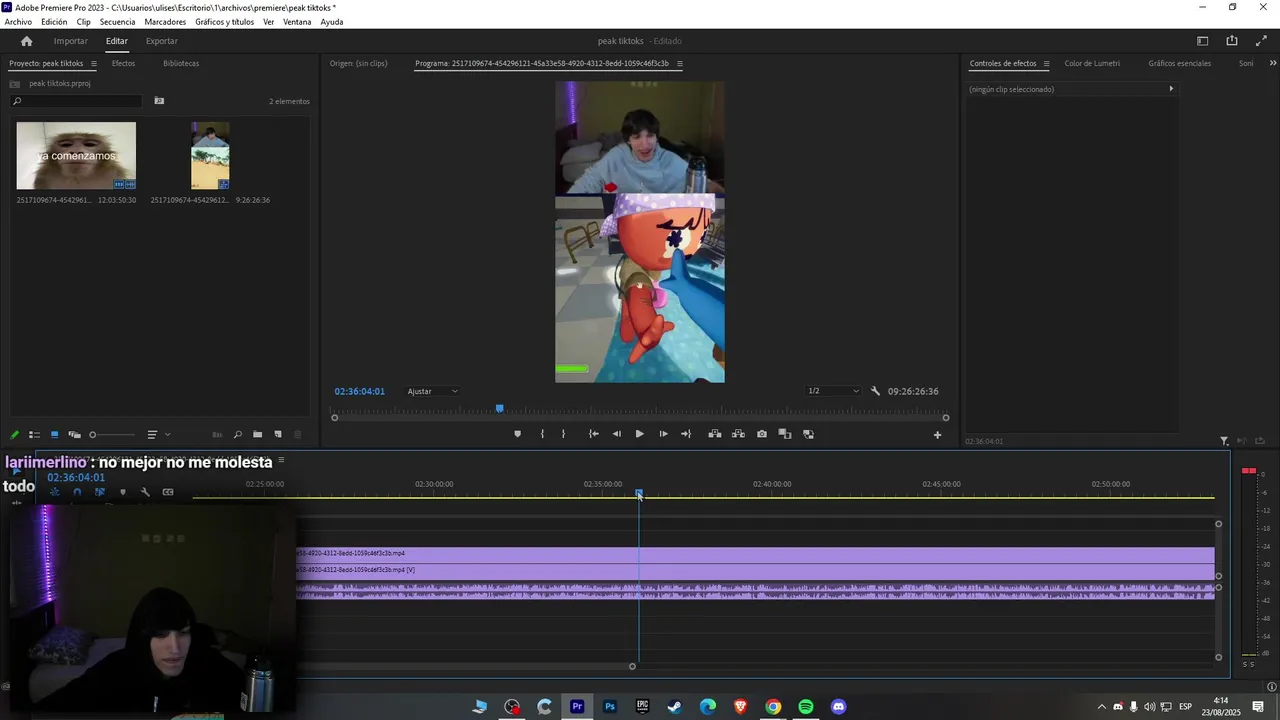
Task: Open Programa panel hamburger menu
Action: click(680, 64)
